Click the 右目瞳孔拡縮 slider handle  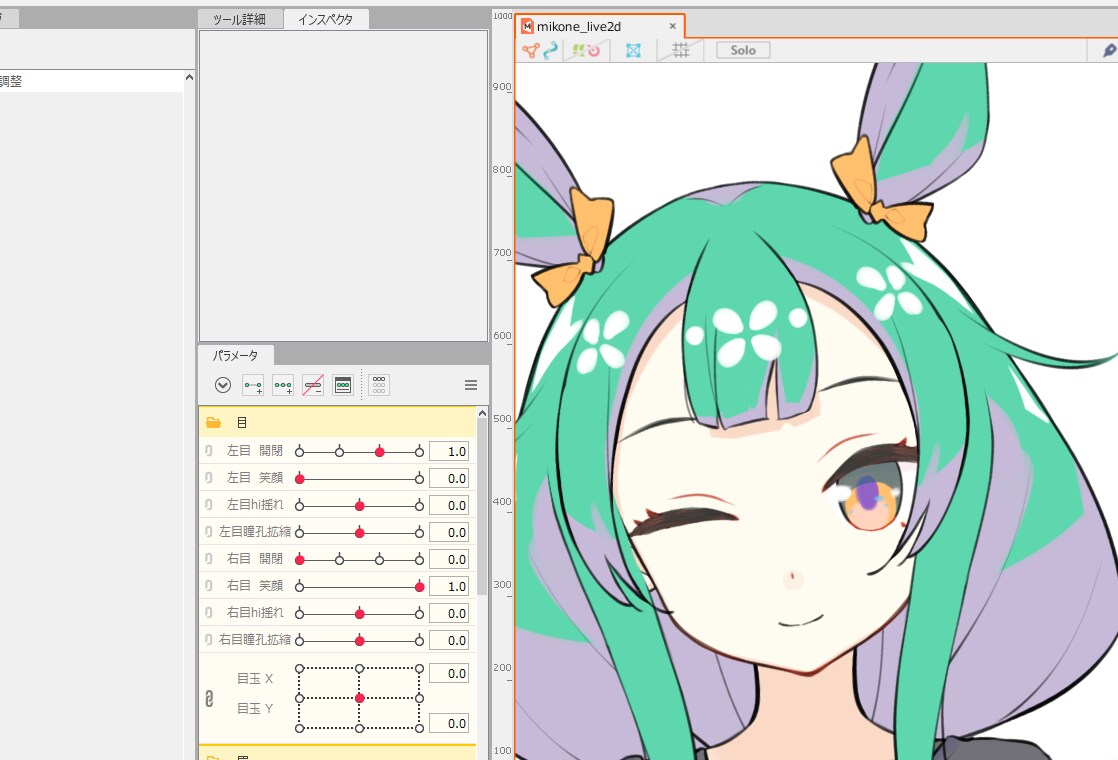(x=360, y=641)
